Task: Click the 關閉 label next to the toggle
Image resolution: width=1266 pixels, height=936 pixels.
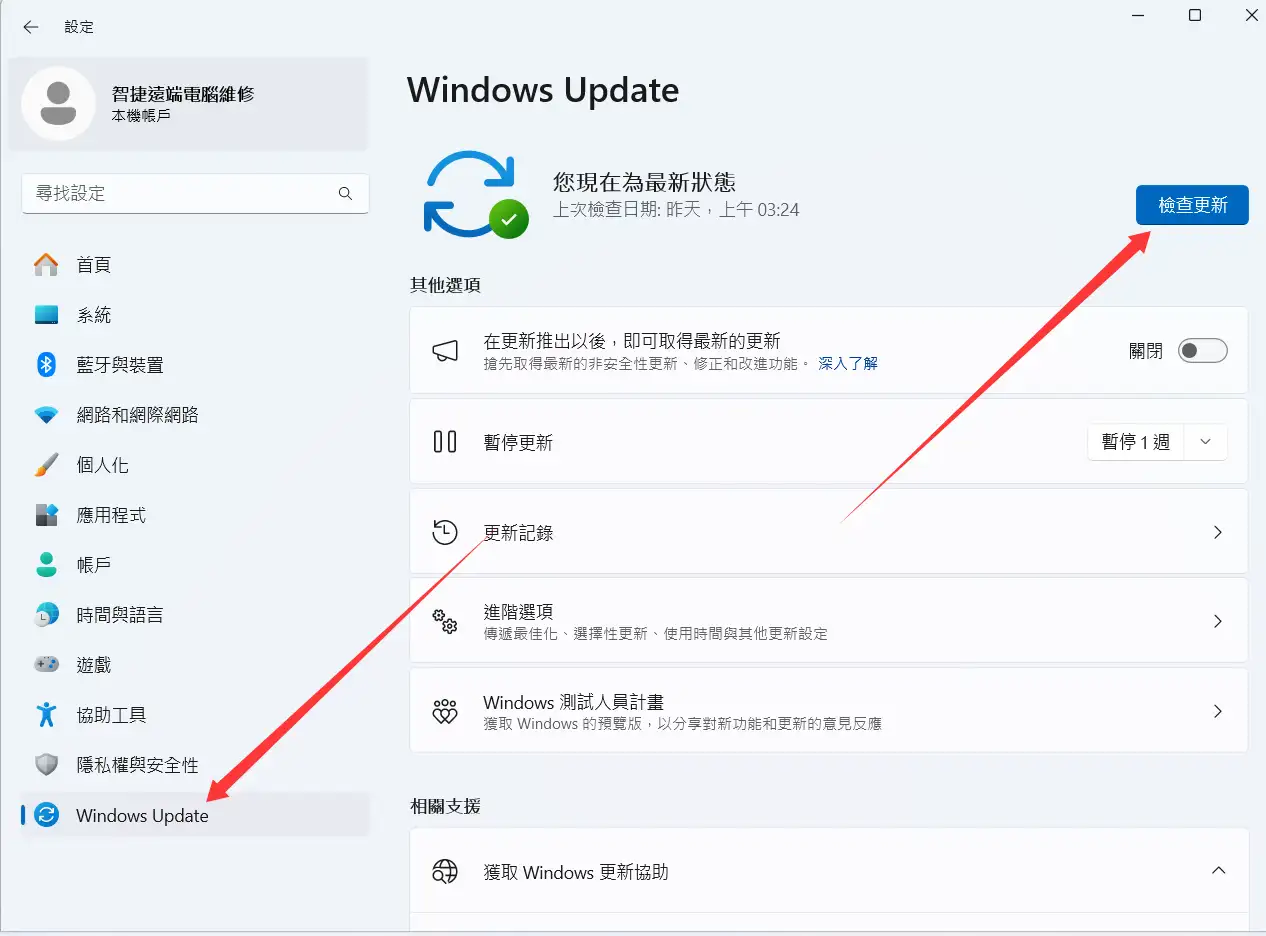Action: tap(1146, 351)
